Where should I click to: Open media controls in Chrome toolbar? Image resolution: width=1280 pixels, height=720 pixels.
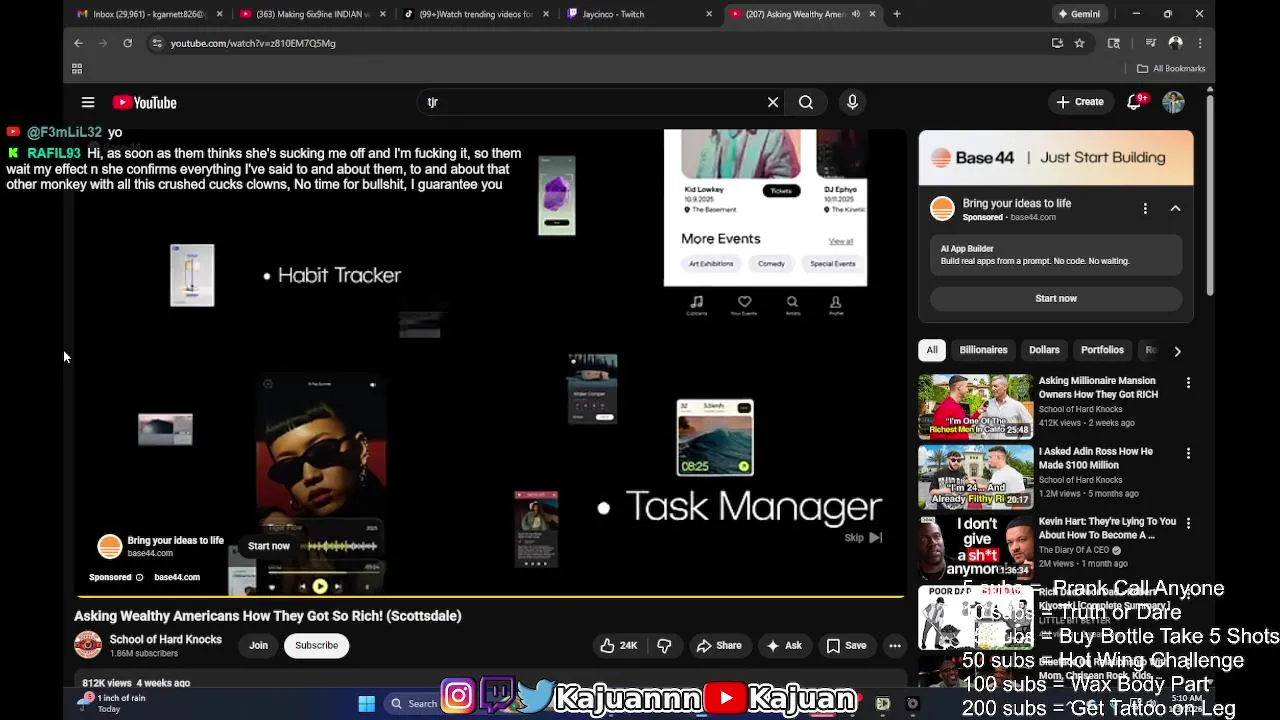(1150, 43)
